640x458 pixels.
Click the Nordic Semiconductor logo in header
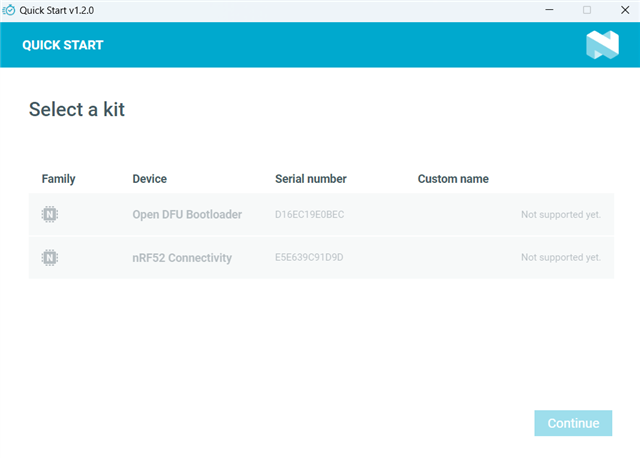pyautogui.click(x=602, y=44)
